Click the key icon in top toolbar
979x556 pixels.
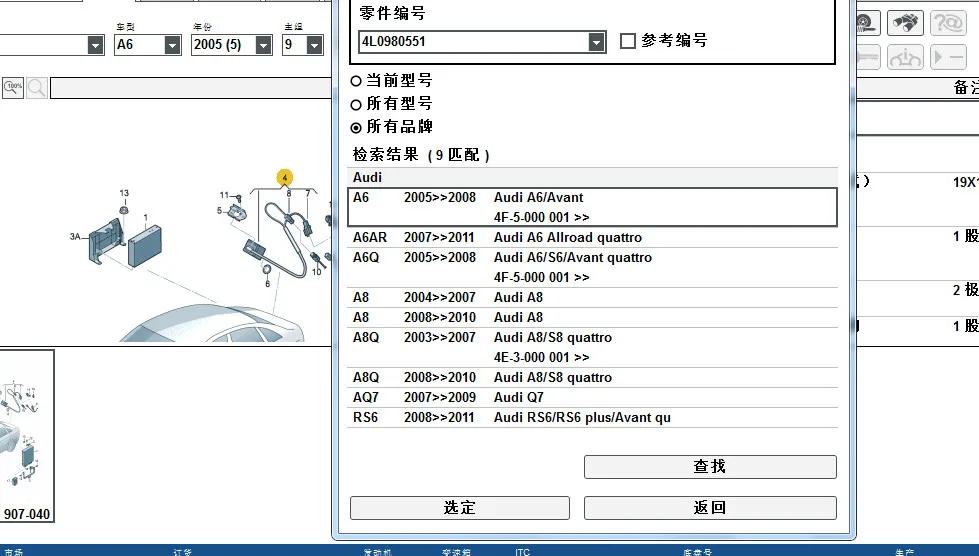[x=867, y=57]
